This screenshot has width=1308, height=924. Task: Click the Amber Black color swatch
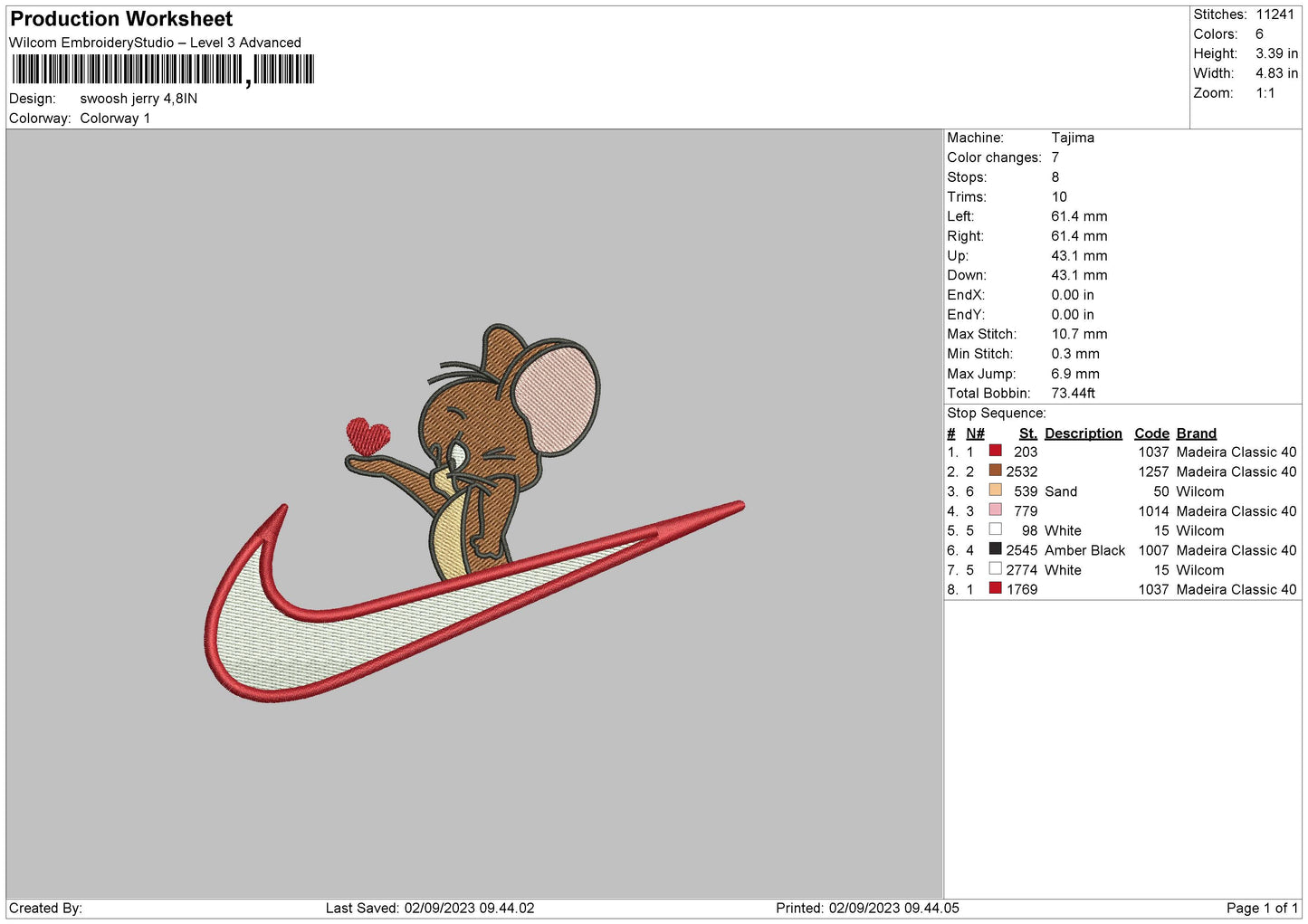click(x=995, y=549)
